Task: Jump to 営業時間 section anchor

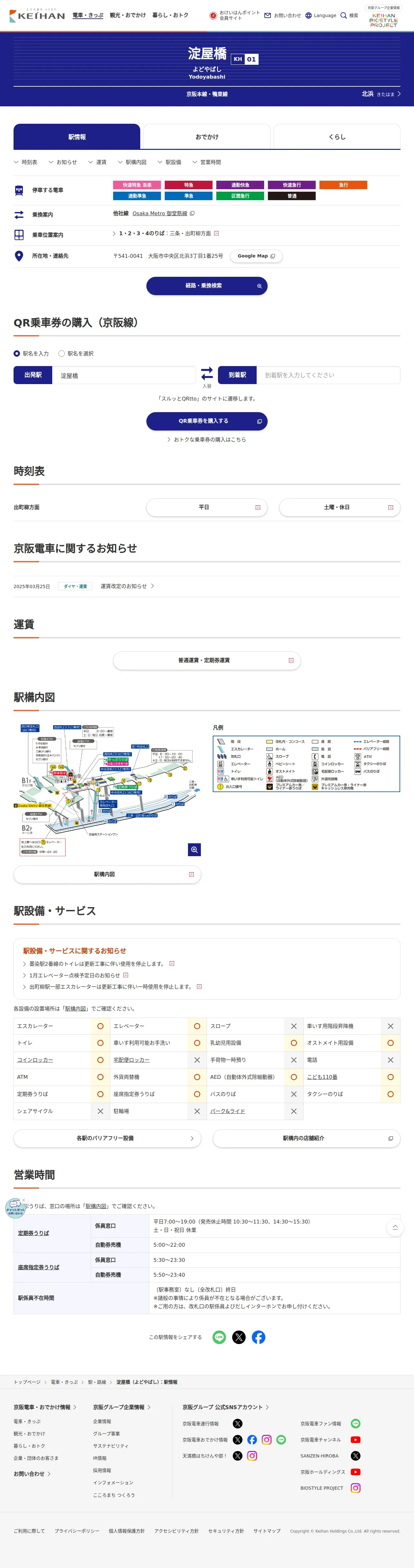Action: (x=206, y=162)
